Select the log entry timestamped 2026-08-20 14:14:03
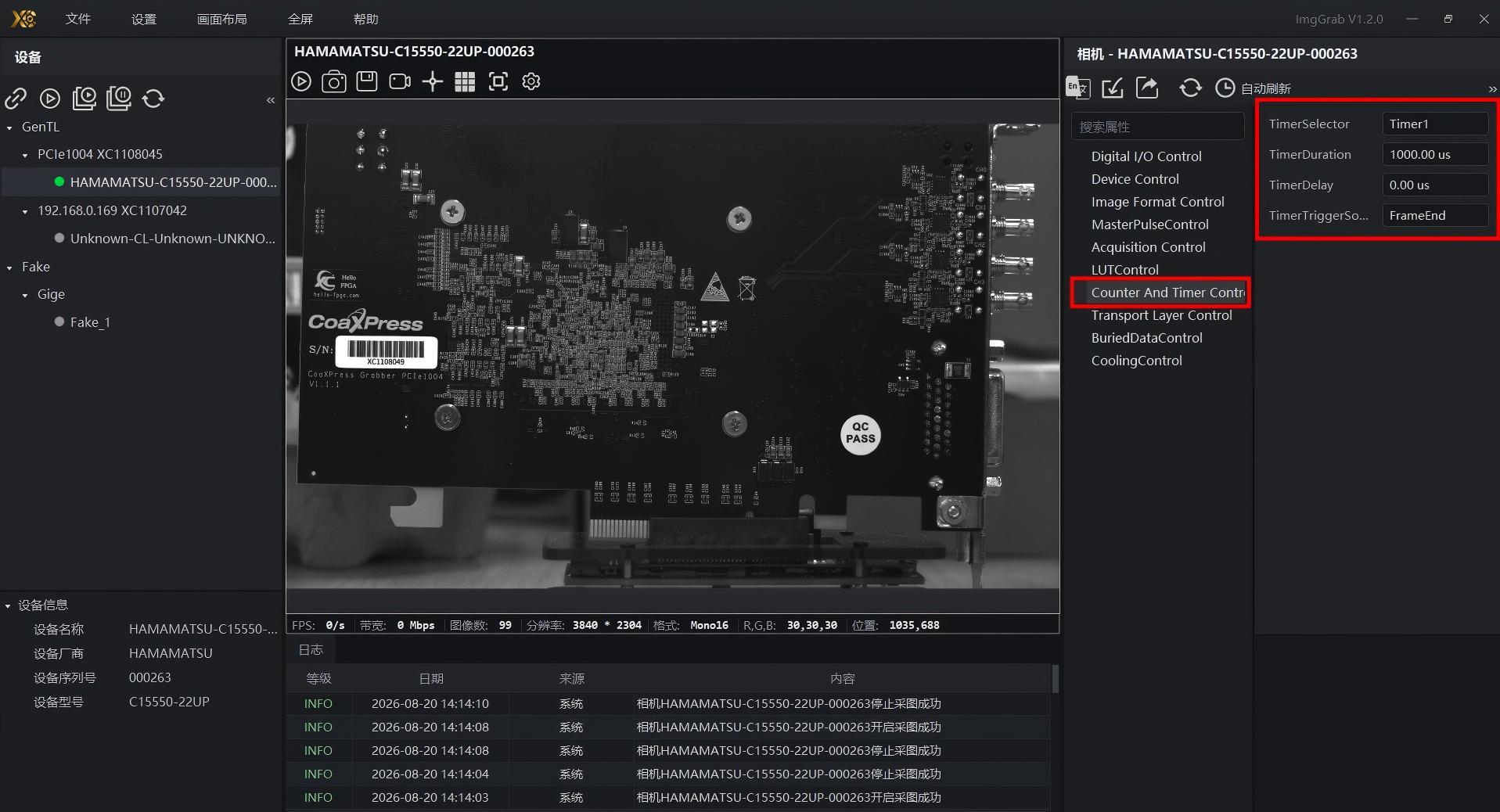Viewport: 1500px width, 812px height. coord(668,798)
